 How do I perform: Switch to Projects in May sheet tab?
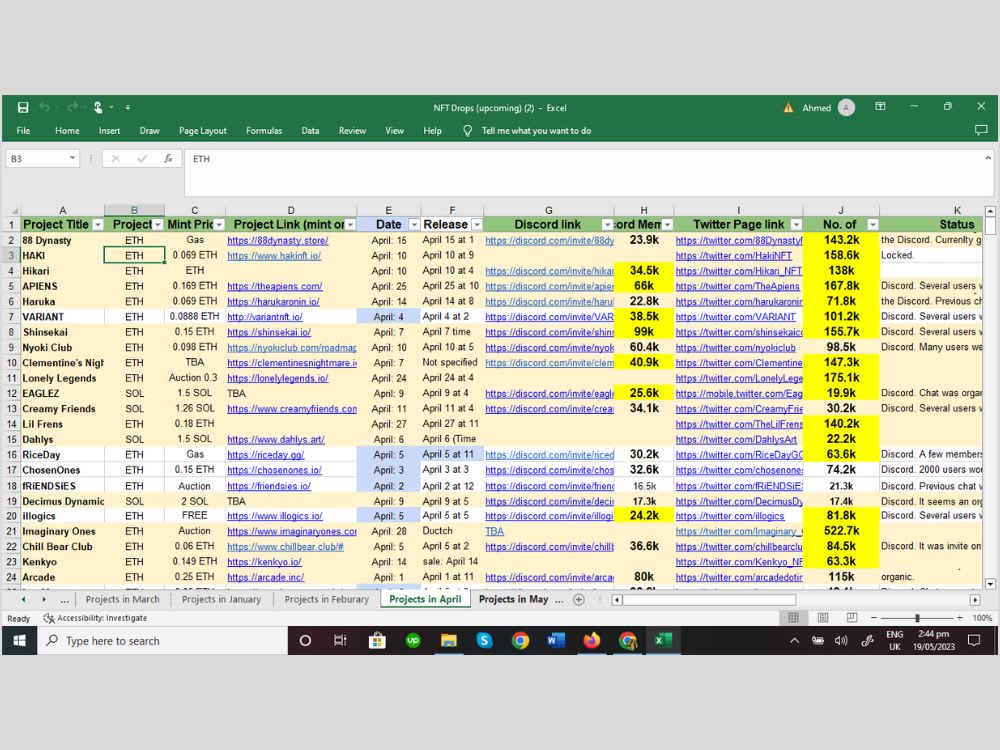[x=513, y=599]
